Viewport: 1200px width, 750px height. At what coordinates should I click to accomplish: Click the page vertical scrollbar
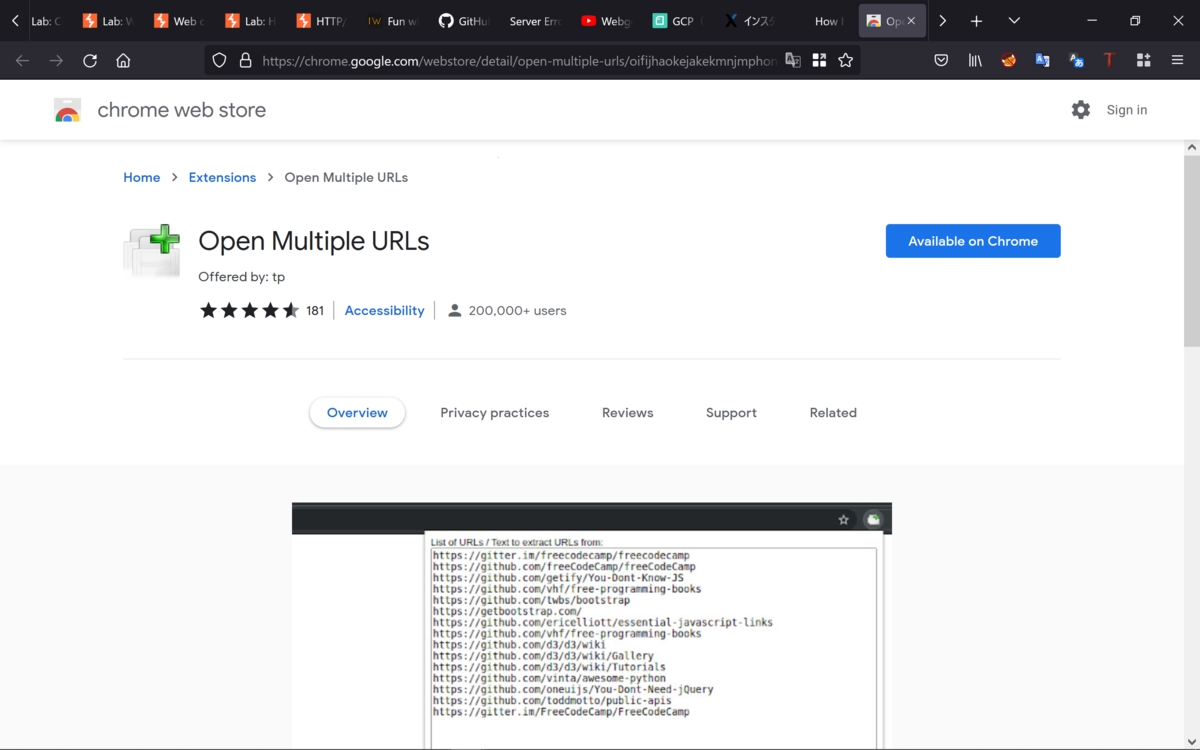(x=1192, y=250)
